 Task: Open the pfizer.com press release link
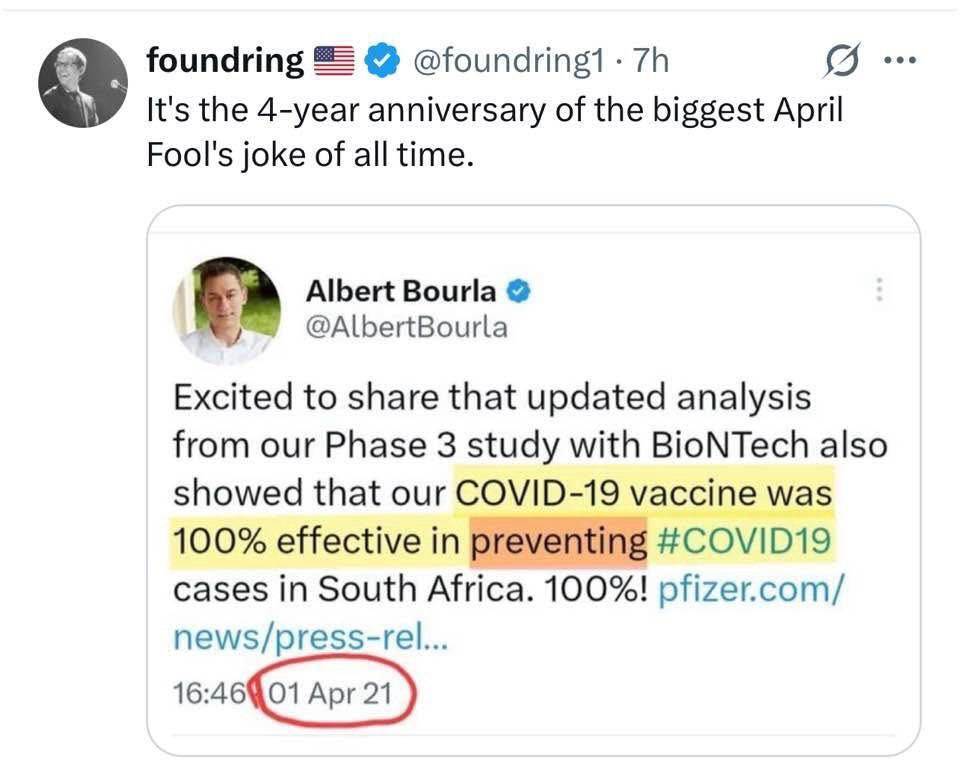[752, 589]
